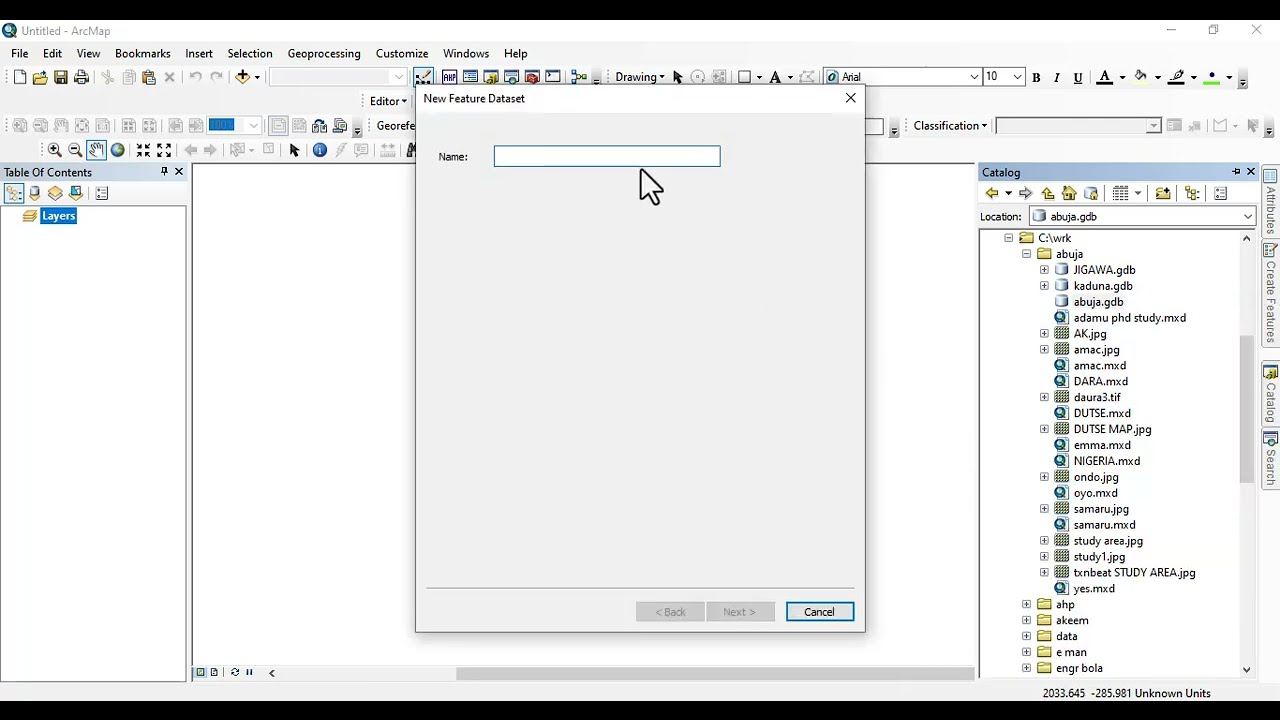Screen dimensions: 1280x720
Task: Open the Customize menu
Action: (402, 54)
